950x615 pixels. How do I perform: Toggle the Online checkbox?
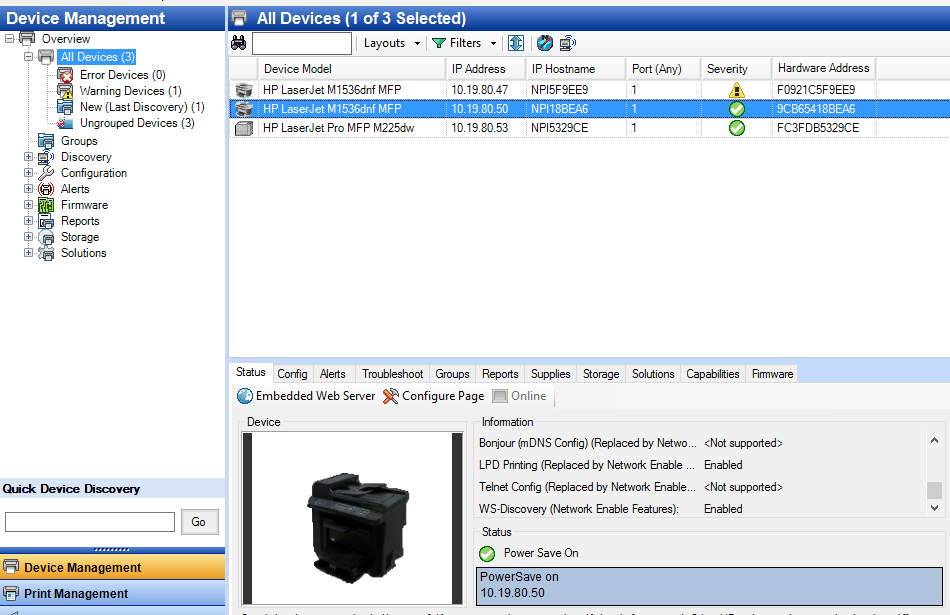[x=500, y=396]
